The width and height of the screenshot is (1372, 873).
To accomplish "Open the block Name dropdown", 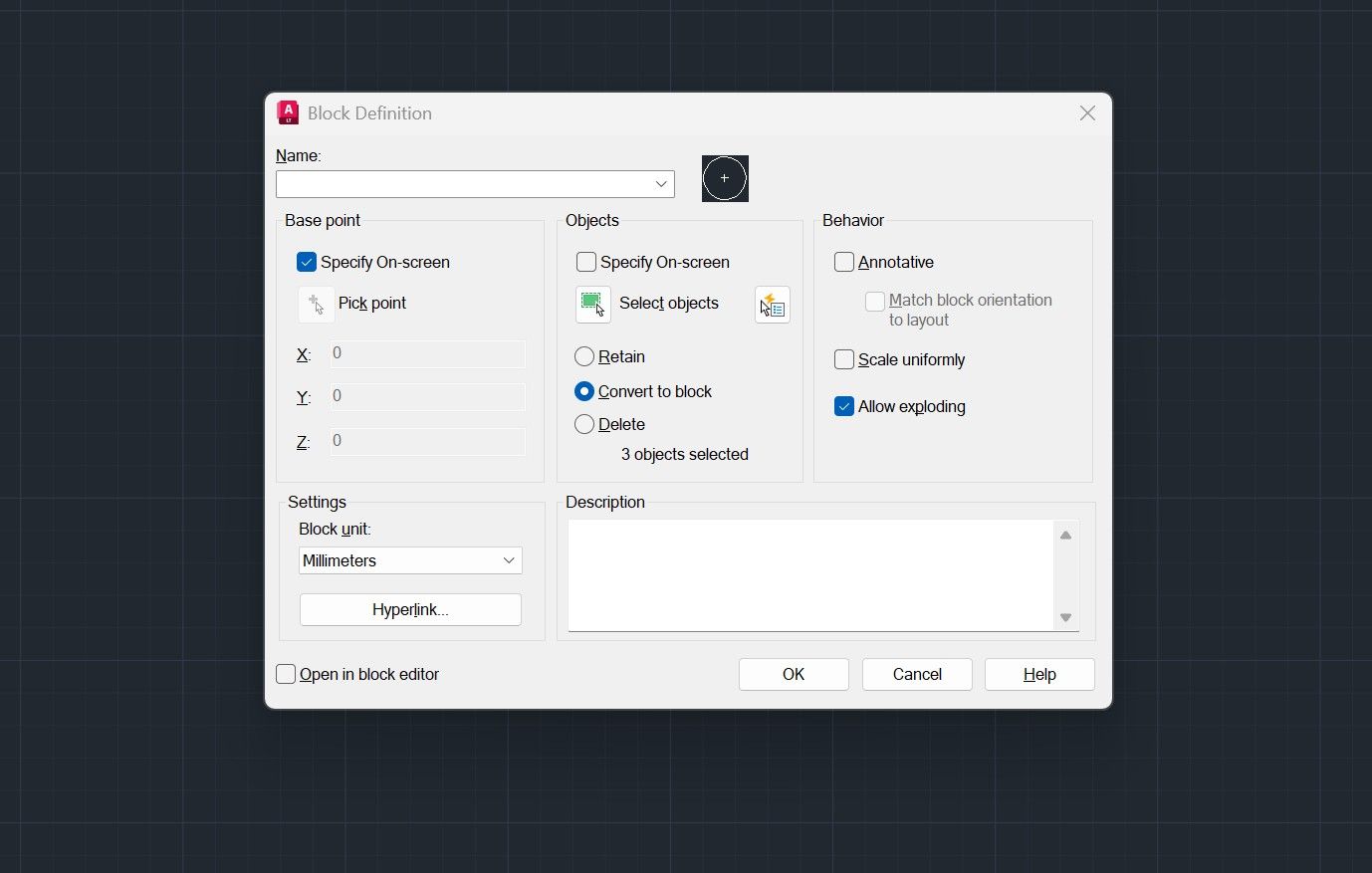I will (660, 184).
